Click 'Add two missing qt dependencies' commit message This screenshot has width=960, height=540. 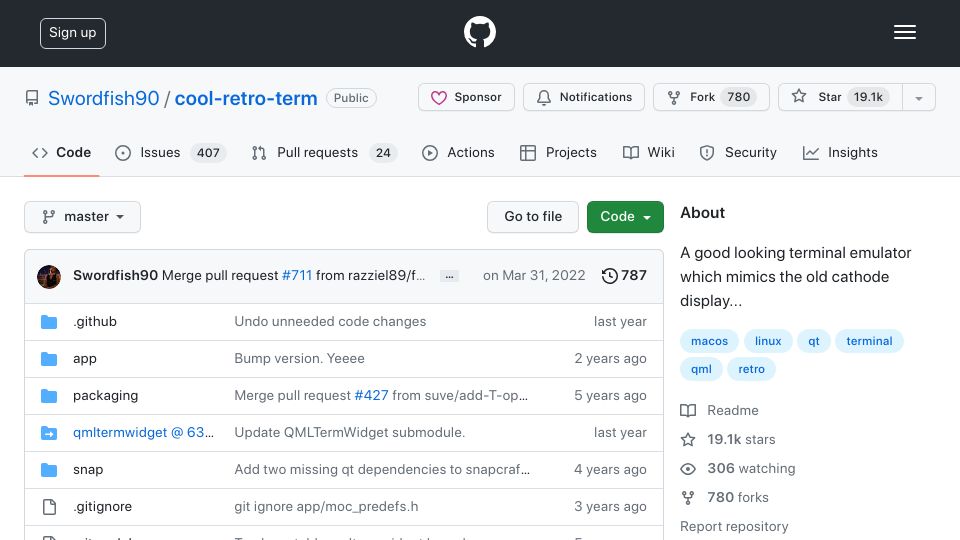[382, 469]
